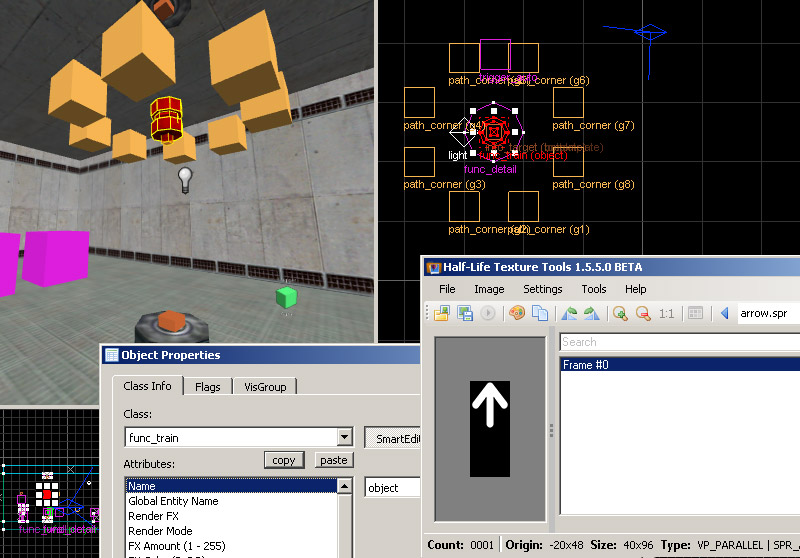Select the Render Mode attribute
Viewport: 800px width, 558px height.
232,530
